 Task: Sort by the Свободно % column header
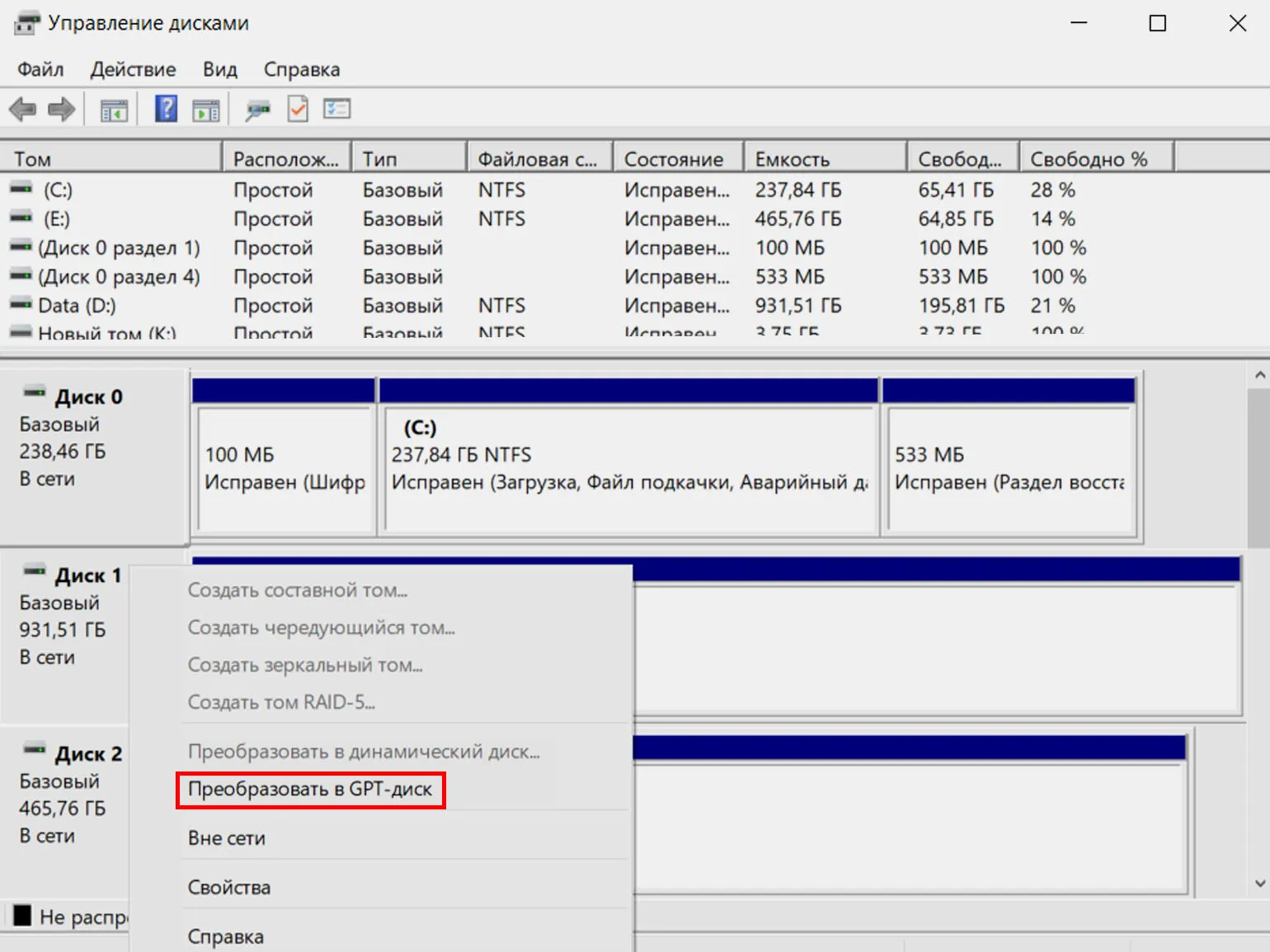click(x=1095, y=158)
